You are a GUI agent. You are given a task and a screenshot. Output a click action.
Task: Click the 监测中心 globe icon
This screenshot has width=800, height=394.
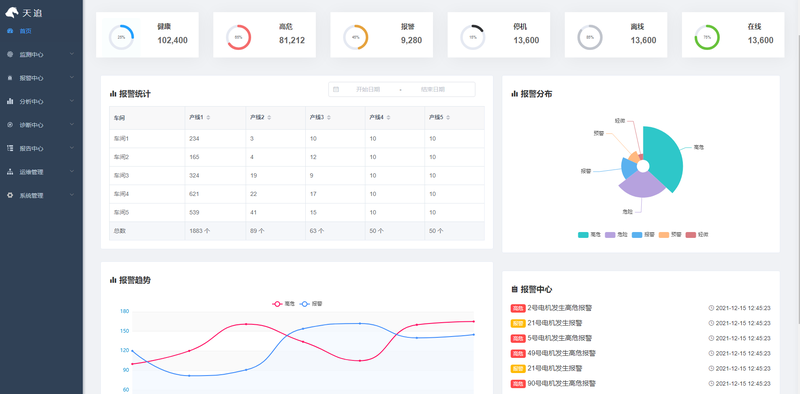[x=10, y=54]
